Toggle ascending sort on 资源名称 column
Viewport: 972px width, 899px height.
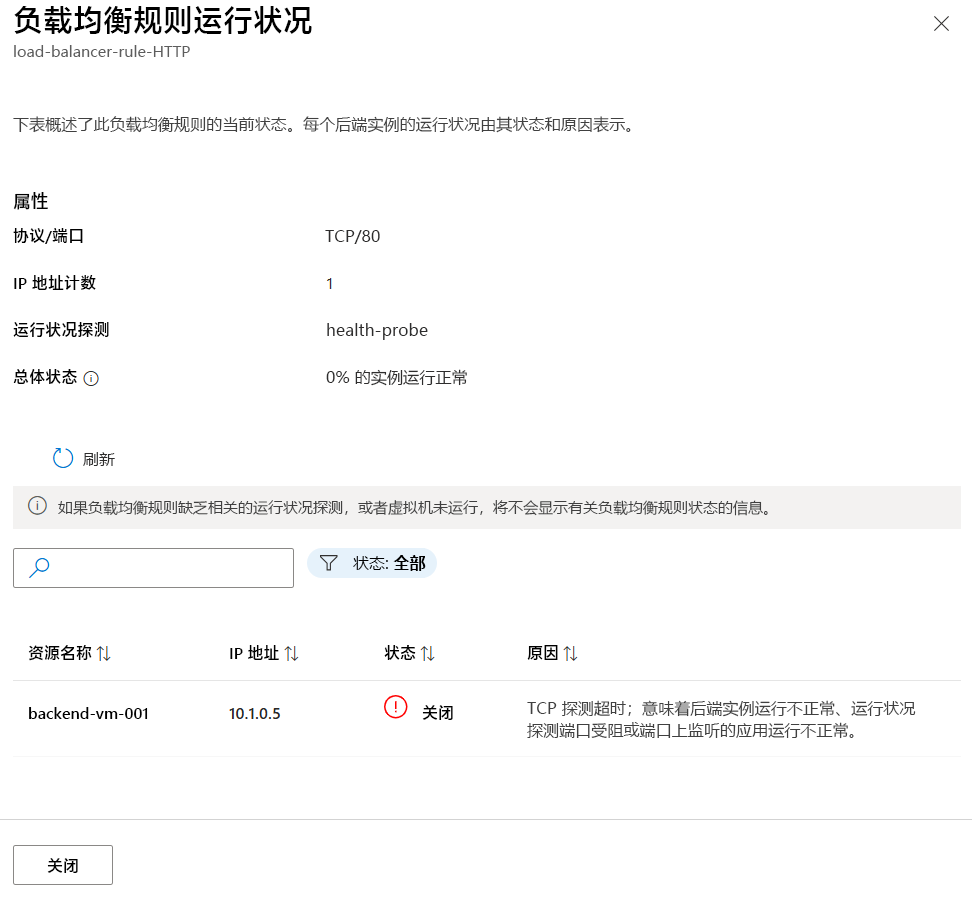click(x=103, y=652)
